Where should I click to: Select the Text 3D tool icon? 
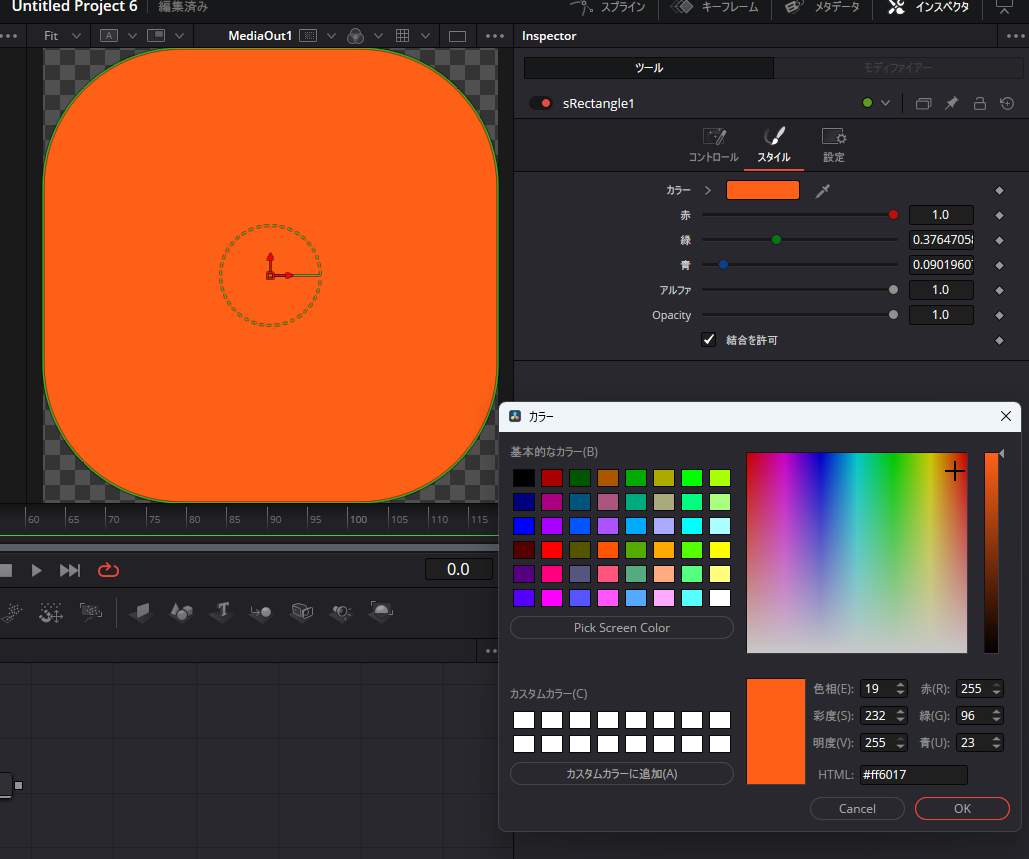pos(222,612)
